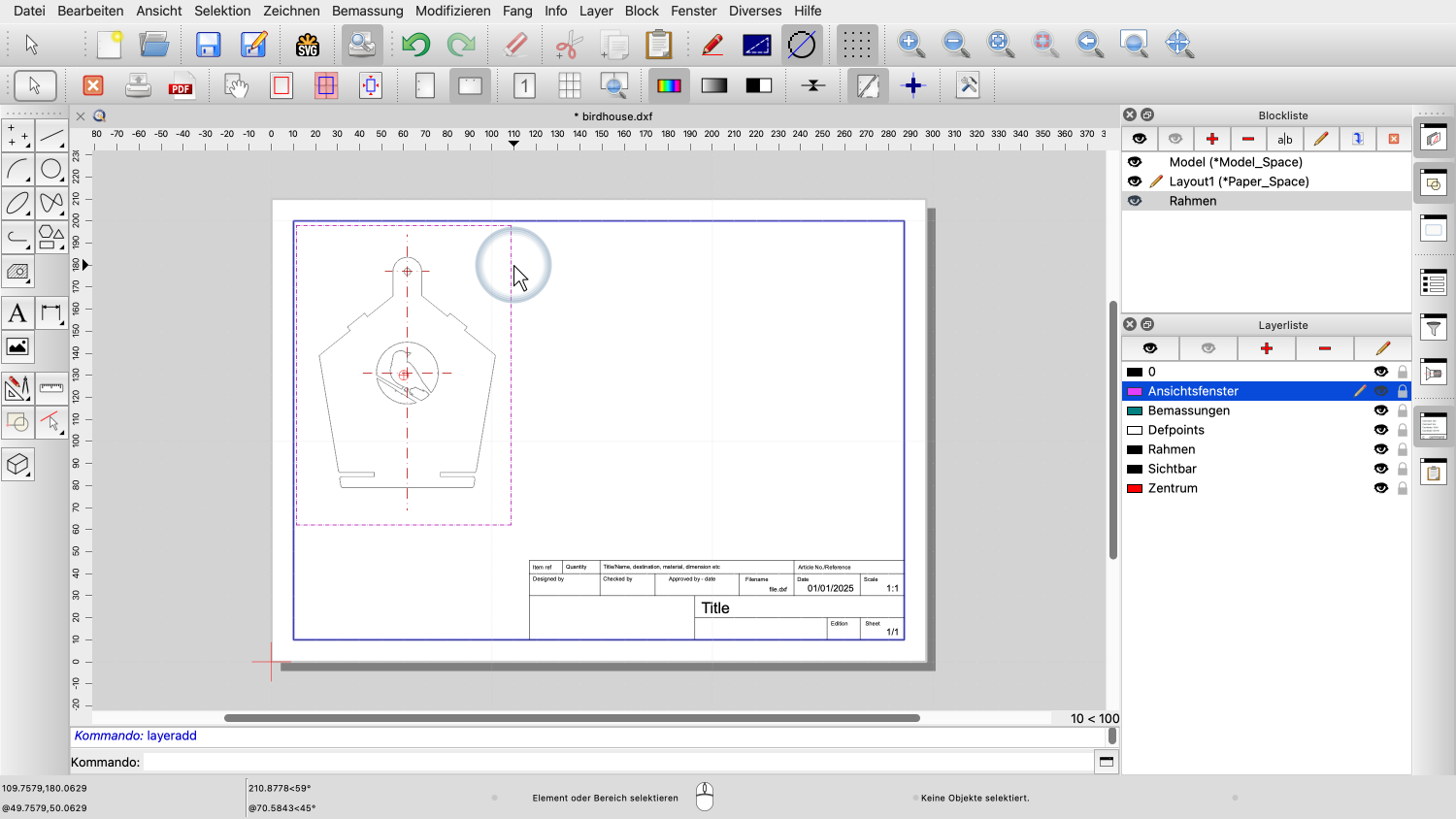Select the Rahmen block in the Blockliste
This screenshot has width=1456, height=819.
pos(1193,201)
